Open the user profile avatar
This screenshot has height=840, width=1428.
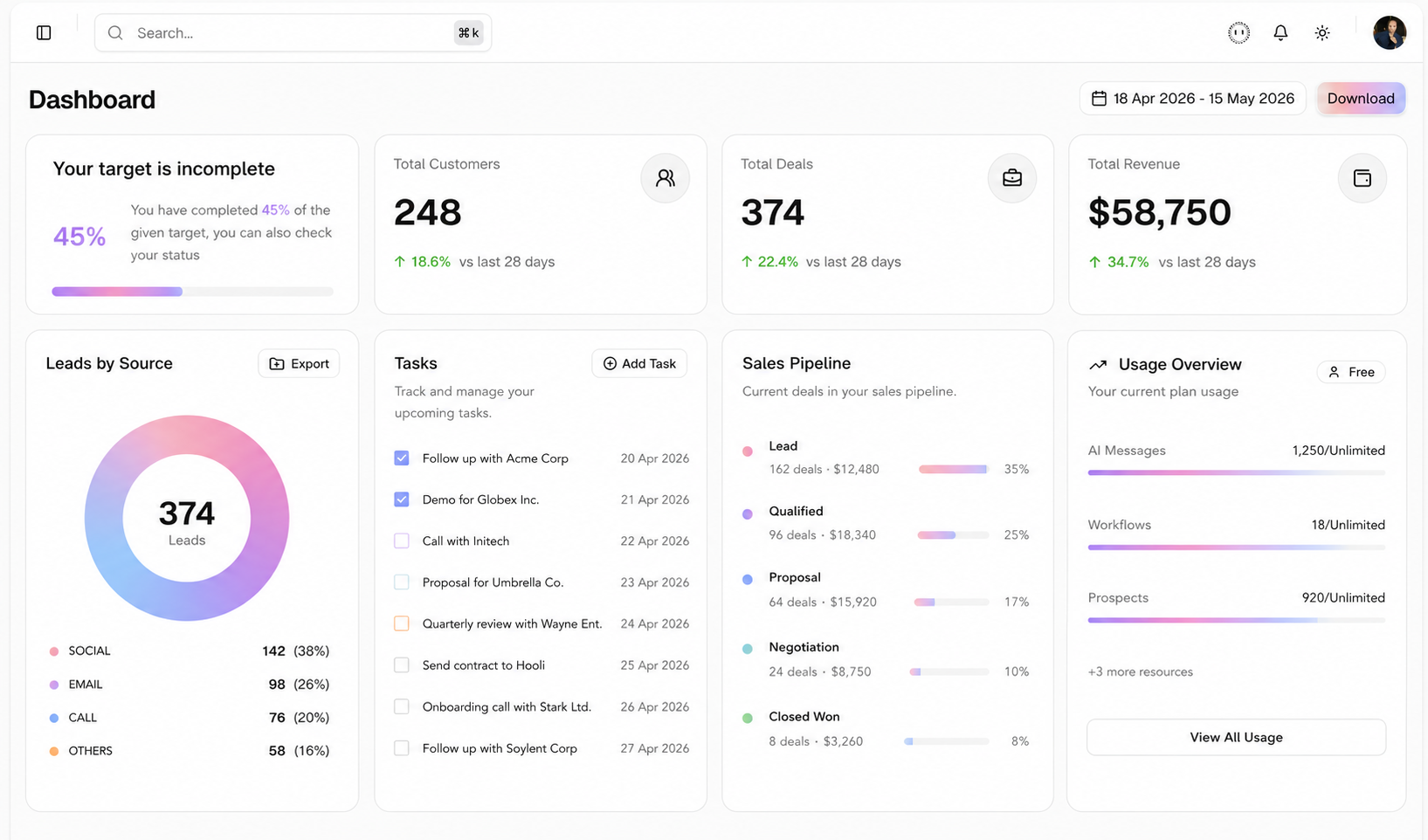[1390, 33]
